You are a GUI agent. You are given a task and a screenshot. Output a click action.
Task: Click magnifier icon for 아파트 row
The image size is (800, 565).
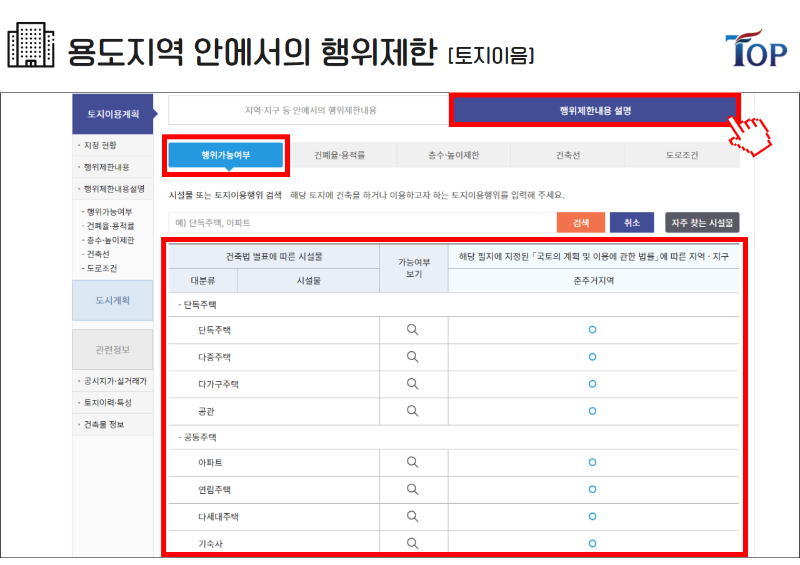(412, 462)
